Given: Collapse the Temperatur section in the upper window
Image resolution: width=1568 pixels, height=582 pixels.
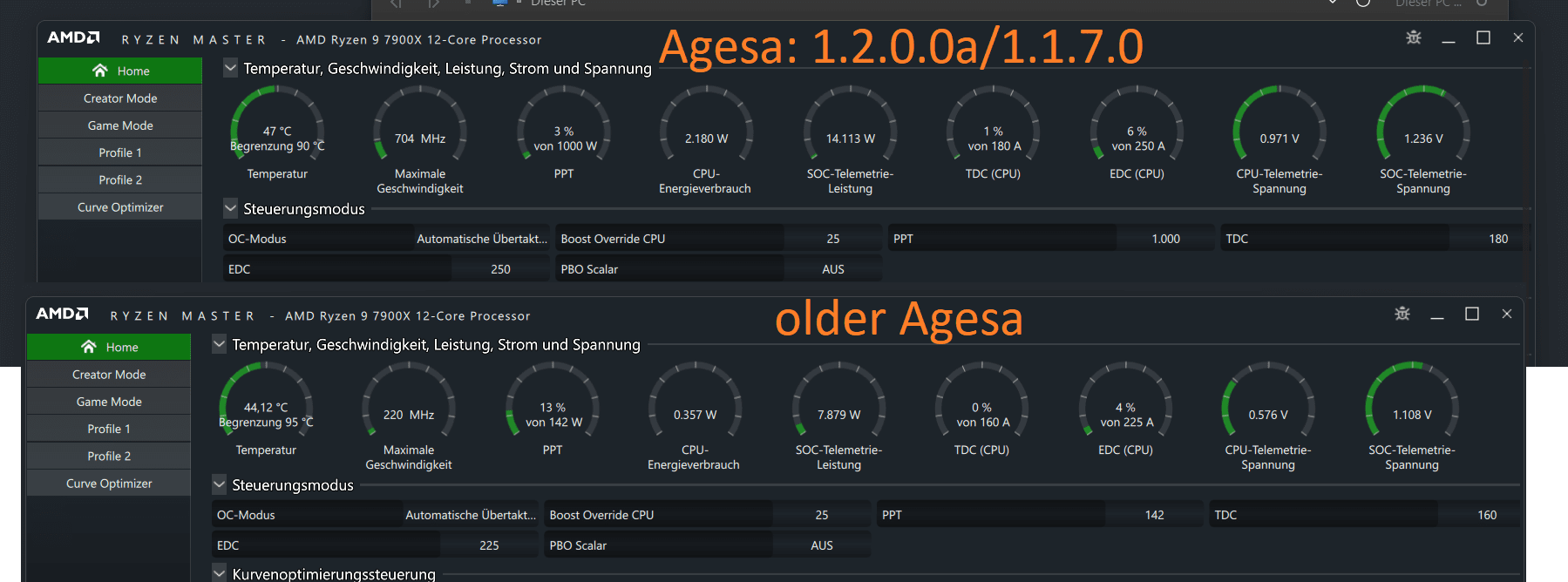Looking at the screenshot, I should click(x=231, y=67).
